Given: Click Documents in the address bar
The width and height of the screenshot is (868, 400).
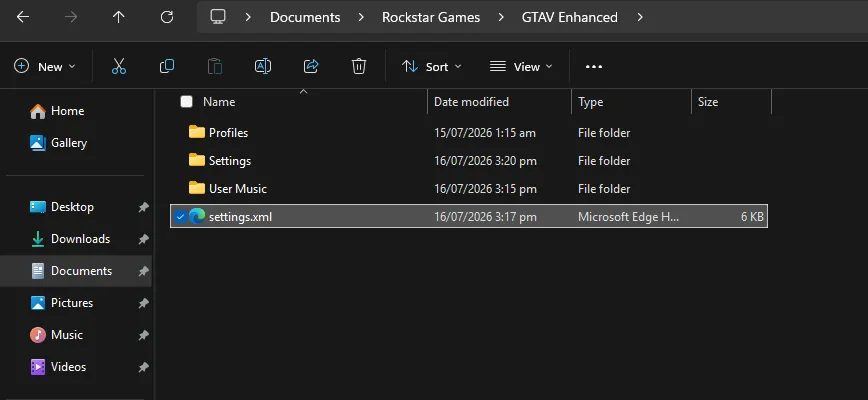Looking at the screenshot, I should point(305,17).
